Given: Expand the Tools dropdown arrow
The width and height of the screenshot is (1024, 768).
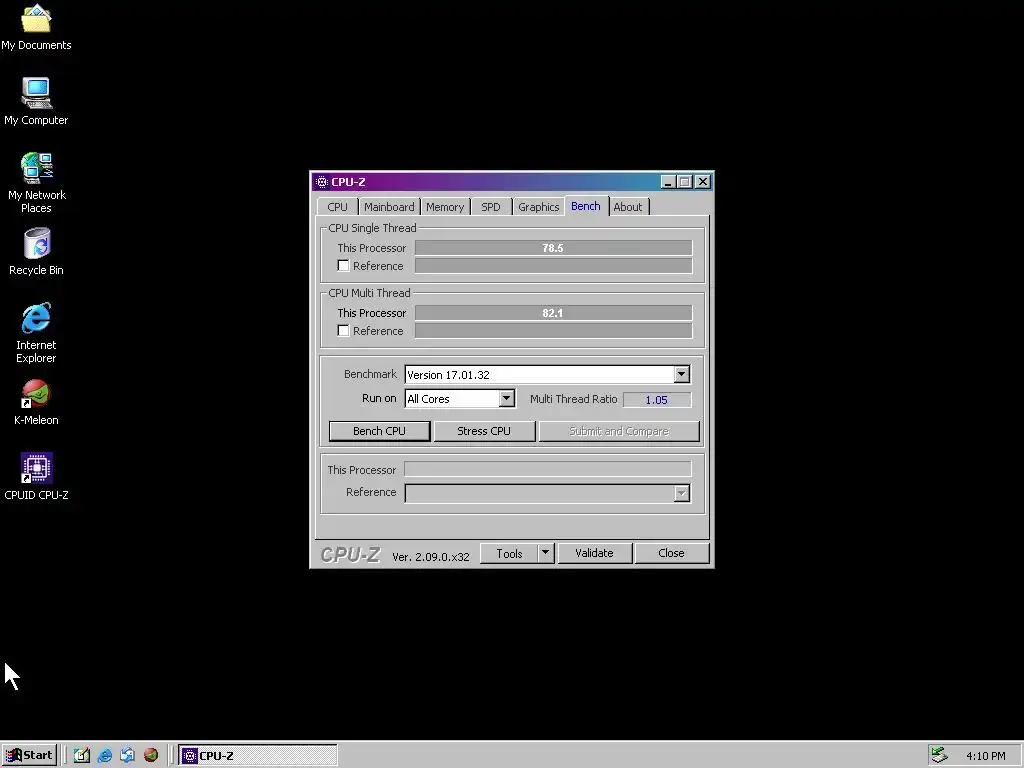Looking at the screenshot, I should pos(545,553).
